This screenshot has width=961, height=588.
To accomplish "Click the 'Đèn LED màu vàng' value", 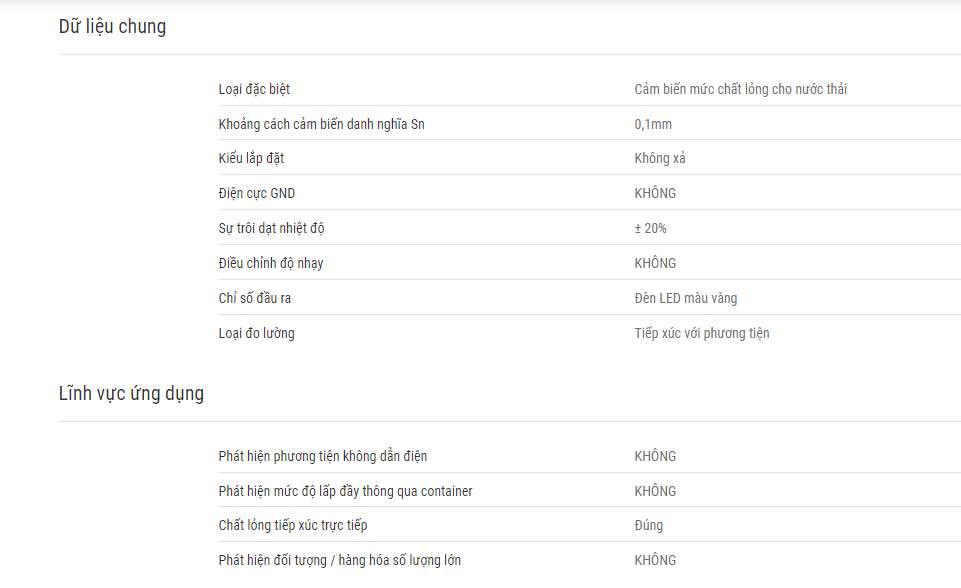I will pos(686,299).
